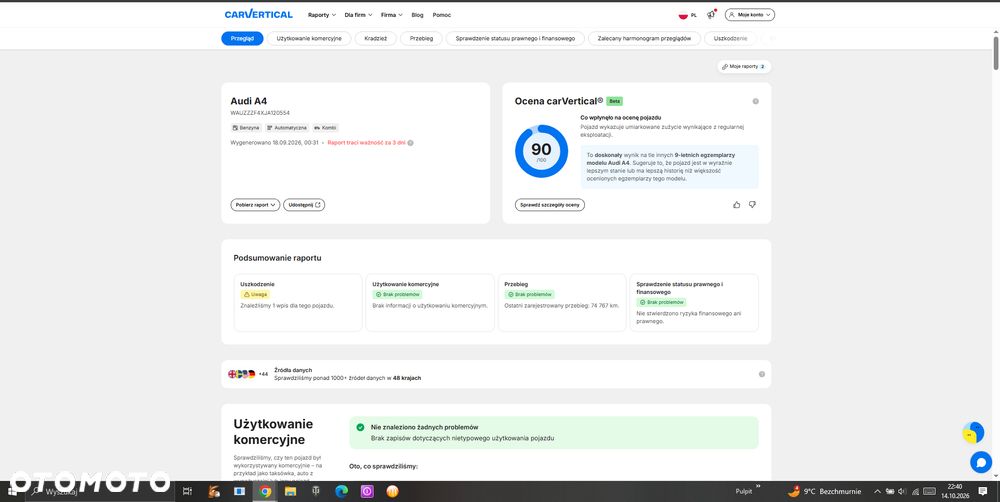The height and width of the screenshot is (502, 1000).
Task: Expand the Pobierz raport dropdown button
Action: pyautogui.click(x=255, y=205)
